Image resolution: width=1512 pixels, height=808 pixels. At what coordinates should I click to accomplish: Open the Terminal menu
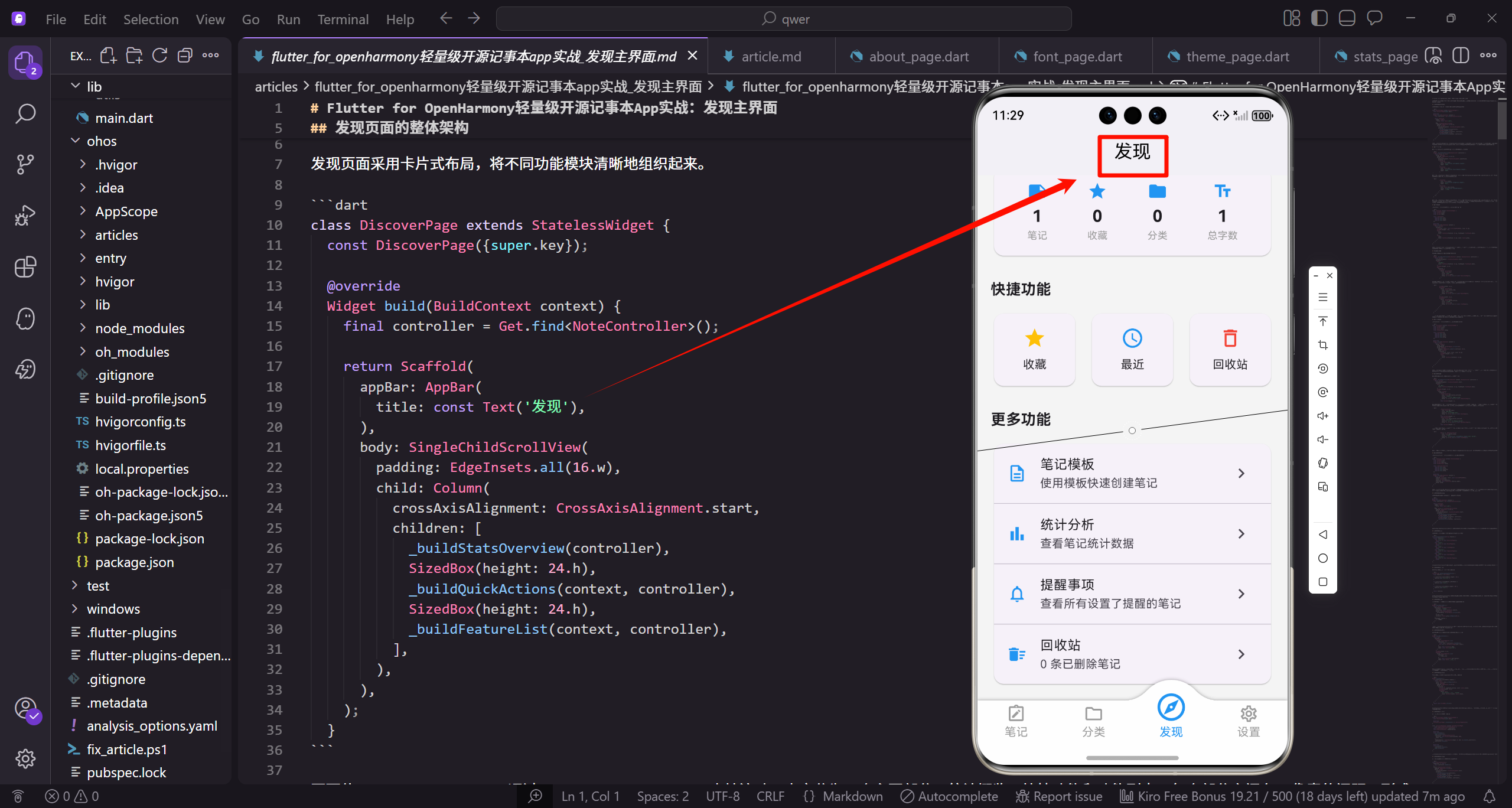click(x=343, y=19)
